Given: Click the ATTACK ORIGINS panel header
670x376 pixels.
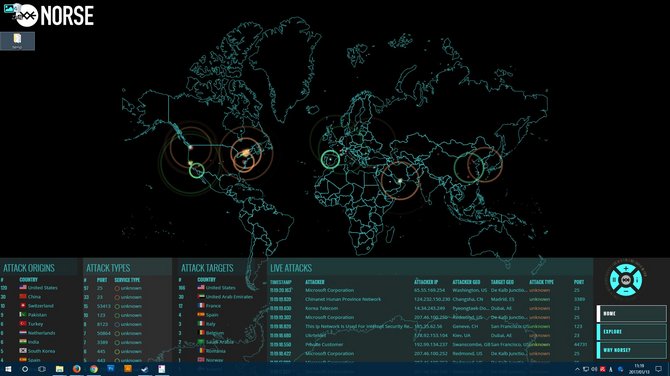Looking at the screenshot, I should (29, 268).
